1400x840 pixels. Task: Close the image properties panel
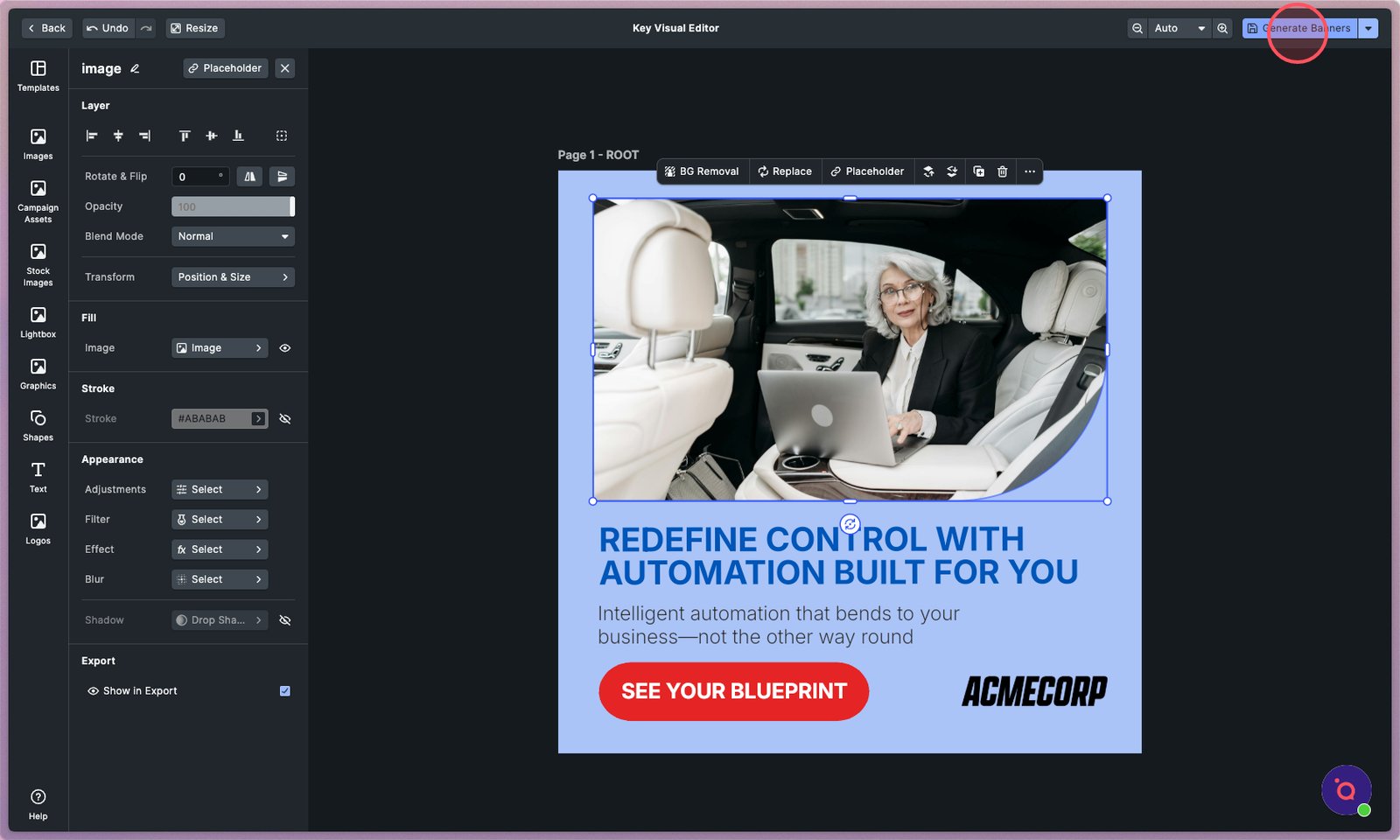click(x=285, y=68)
